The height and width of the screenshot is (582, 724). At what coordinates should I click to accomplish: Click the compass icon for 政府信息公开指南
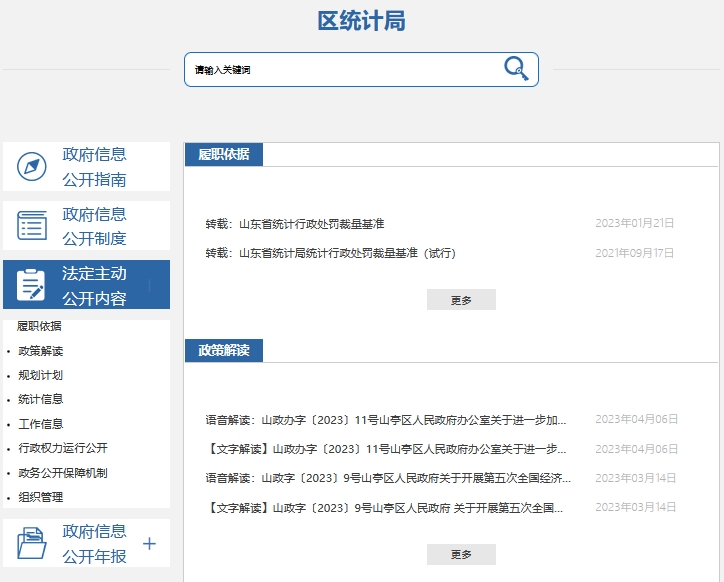[32, 167]
